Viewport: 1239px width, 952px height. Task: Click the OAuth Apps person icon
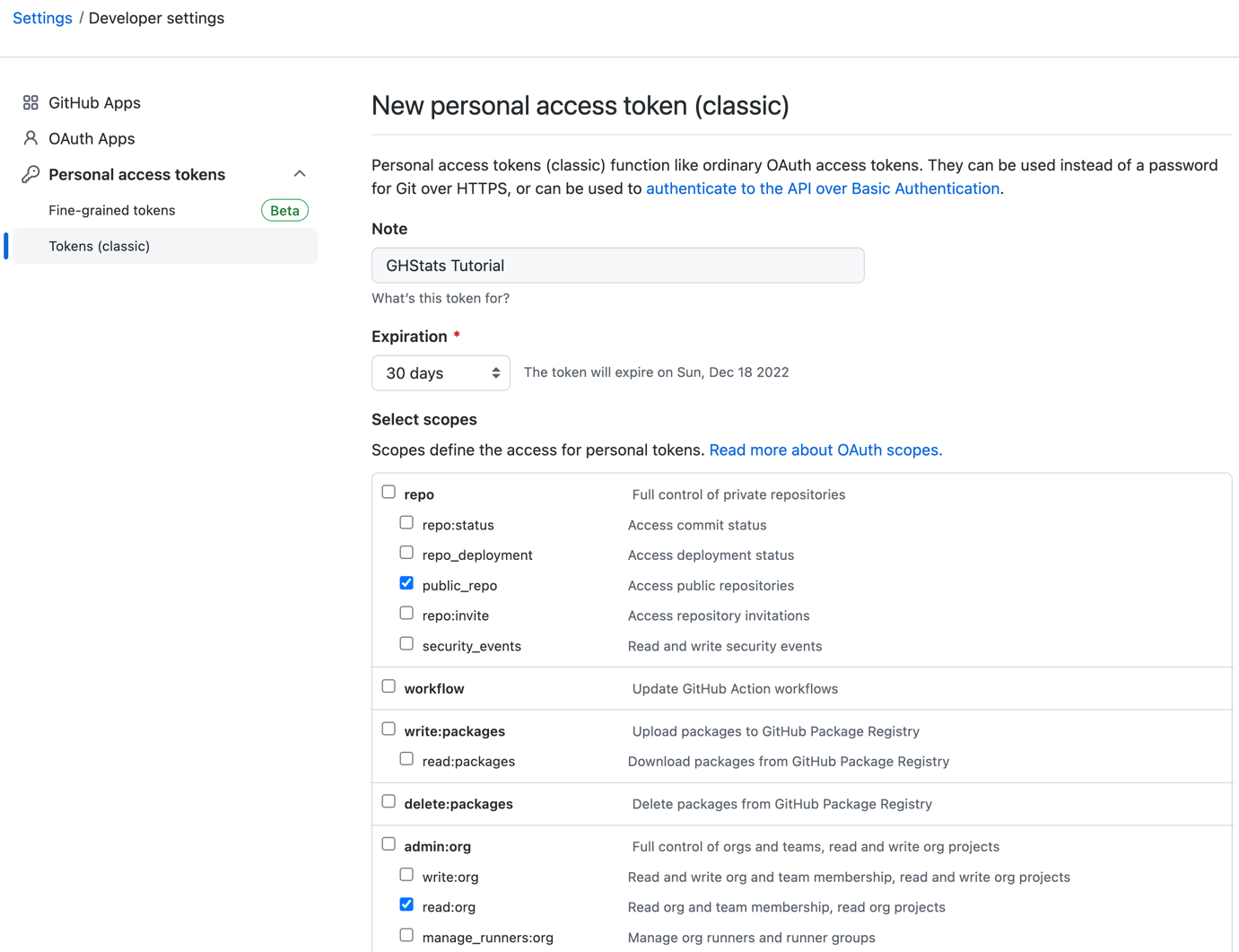point(30,138)
